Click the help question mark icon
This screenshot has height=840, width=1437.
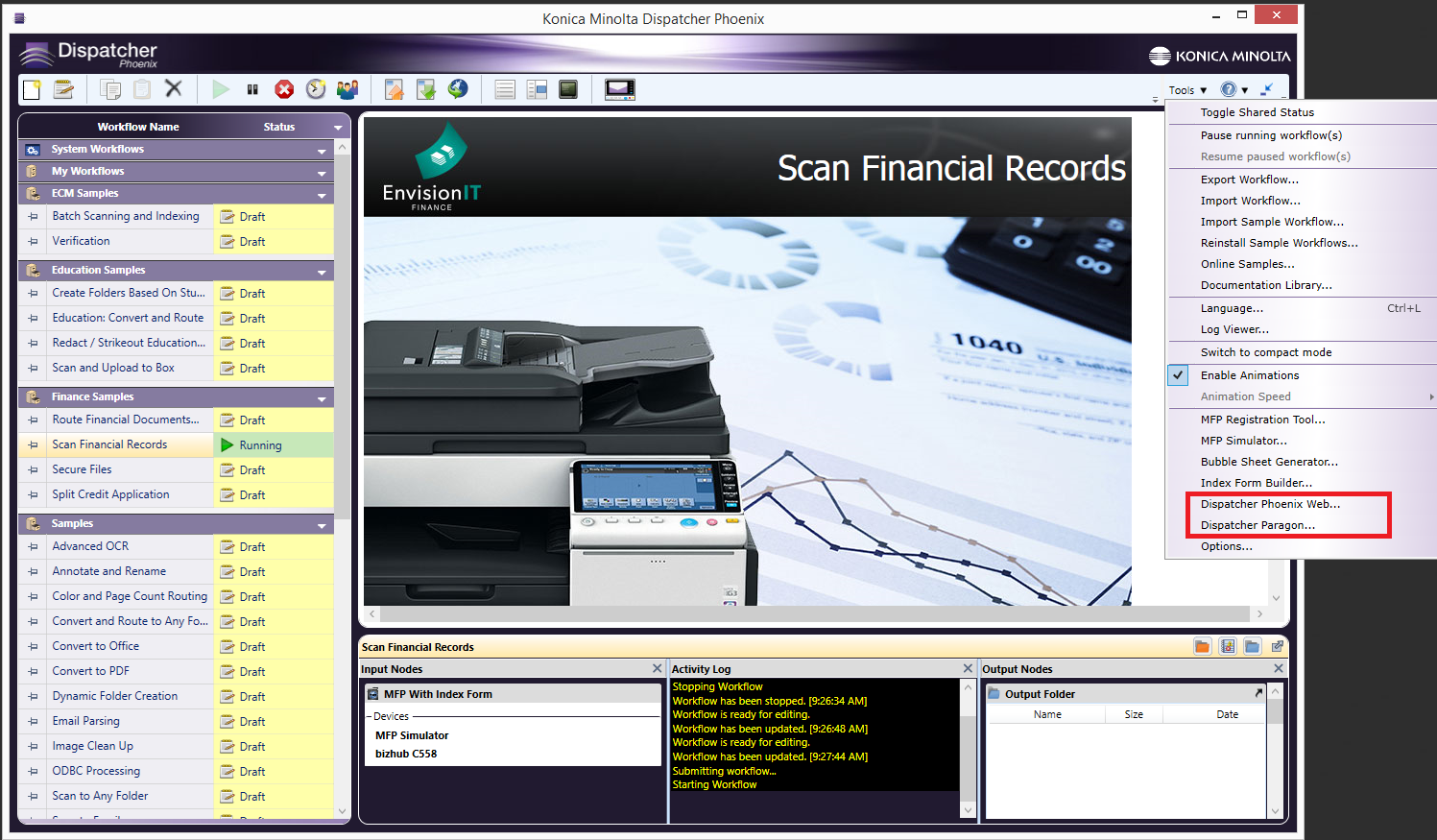click(1228, 89)
